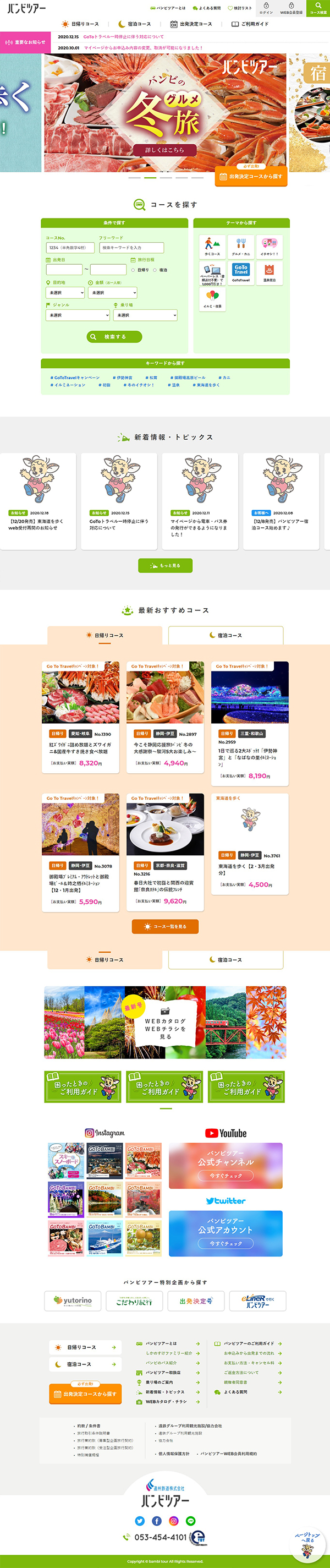The width and height of the screenshot is (330, 1568).
Task: Select the 宿泊 radio button
Action: 155,270
